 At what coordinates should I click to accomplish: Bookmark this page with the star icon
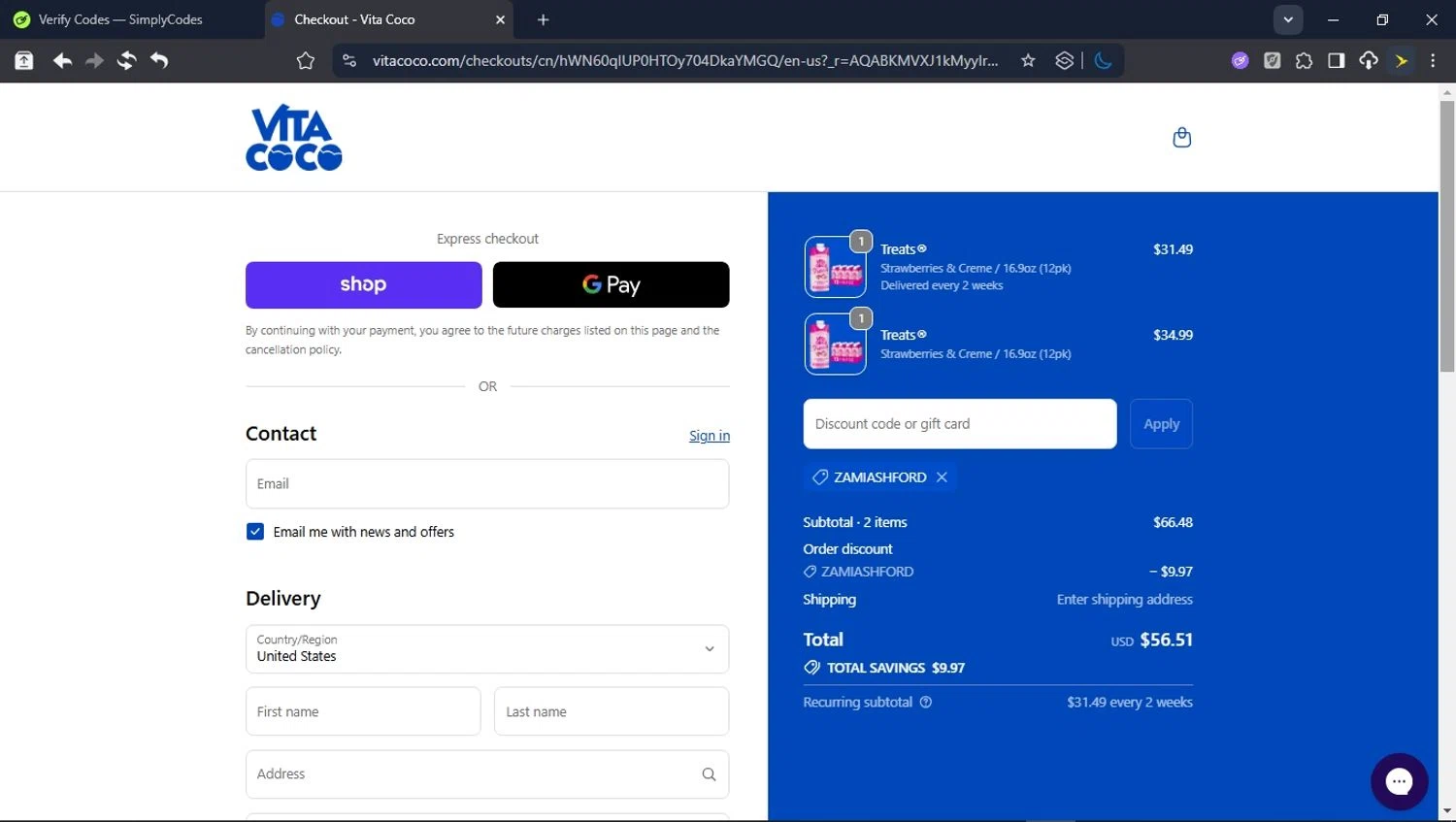1028,60
